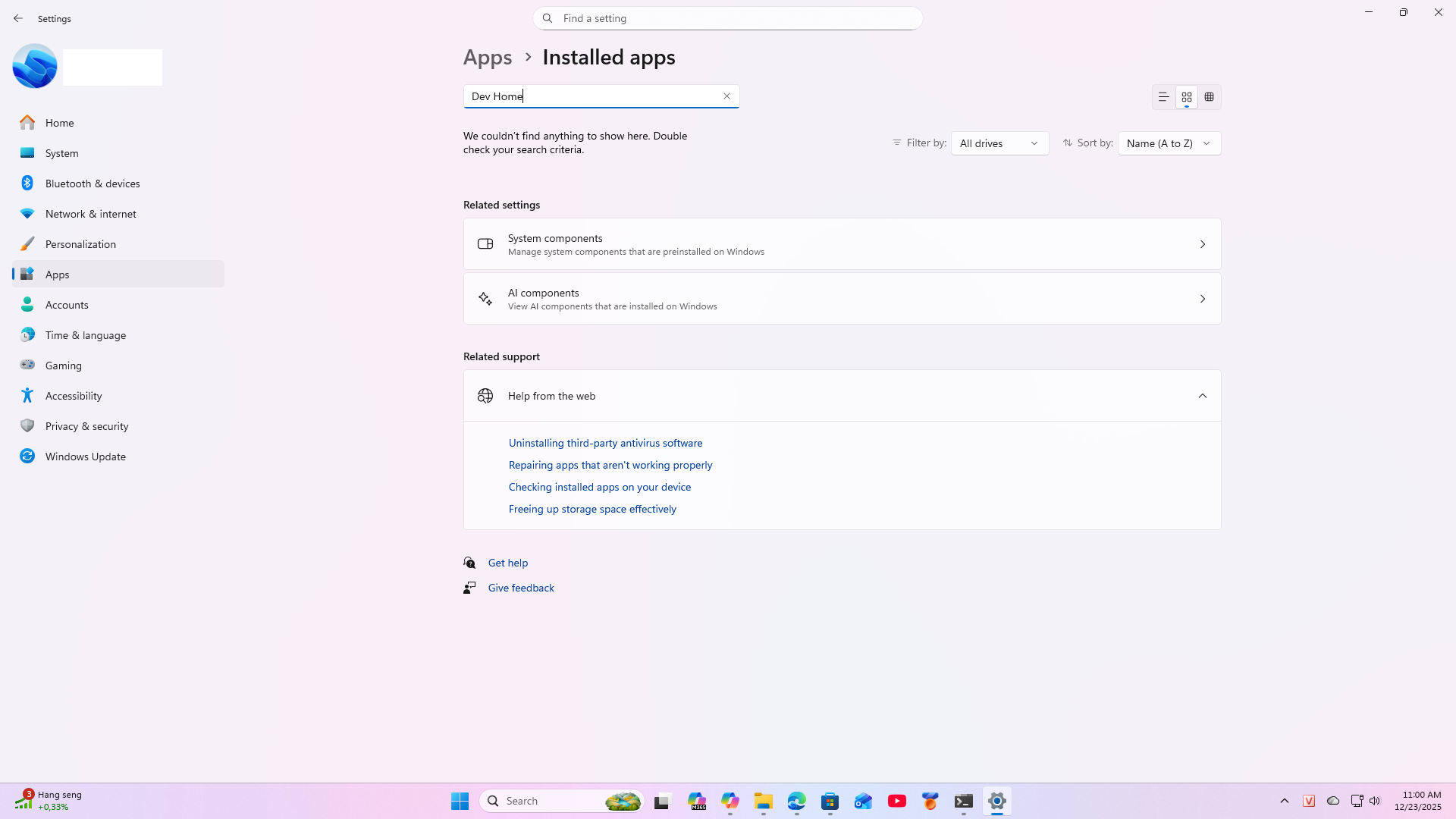Navigate back using the back arrow

pyautogui.click(x=18, y=18)
